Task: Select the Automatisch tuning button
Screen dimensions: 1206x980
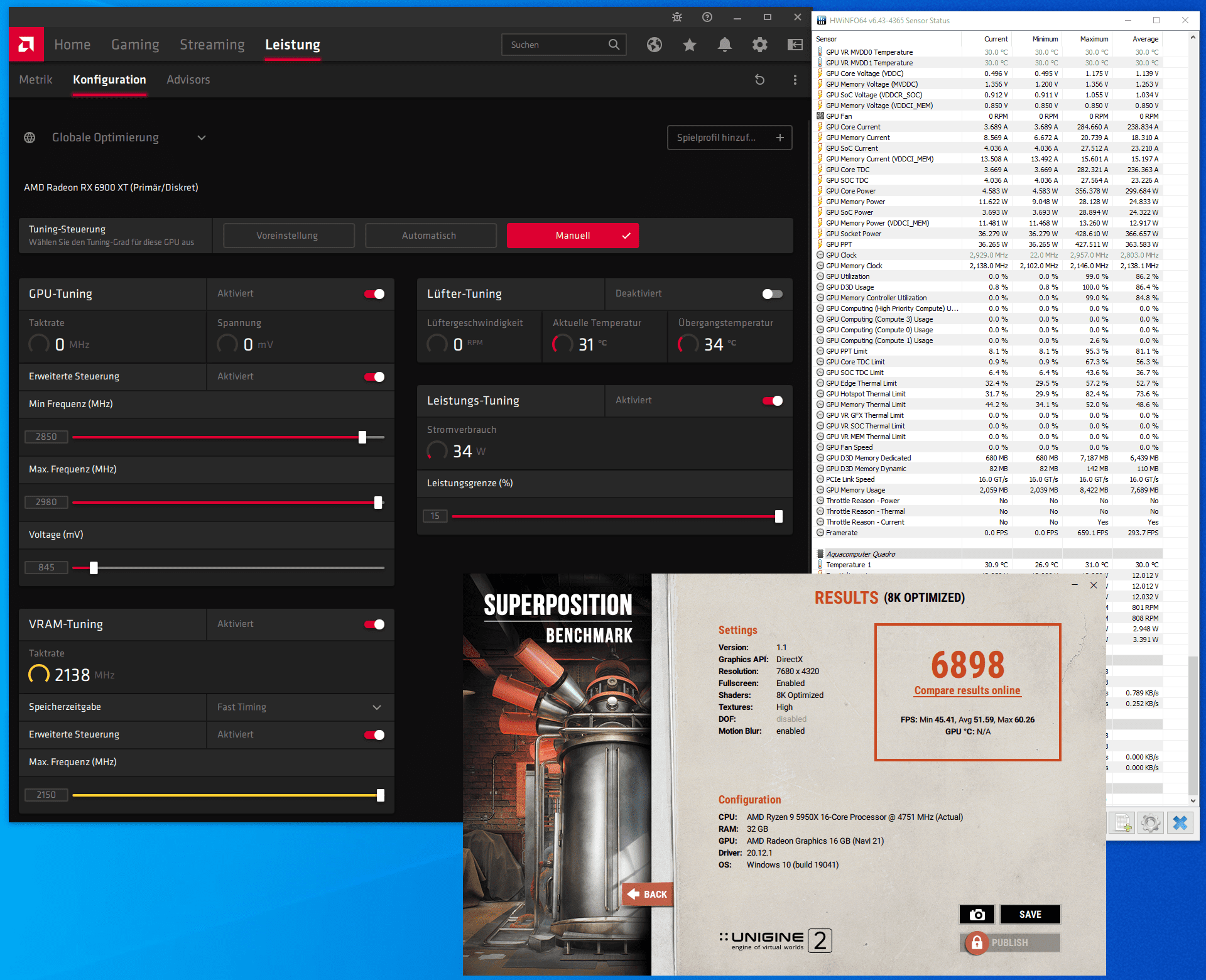Action: pyautogui.click(x=430, y=236)
